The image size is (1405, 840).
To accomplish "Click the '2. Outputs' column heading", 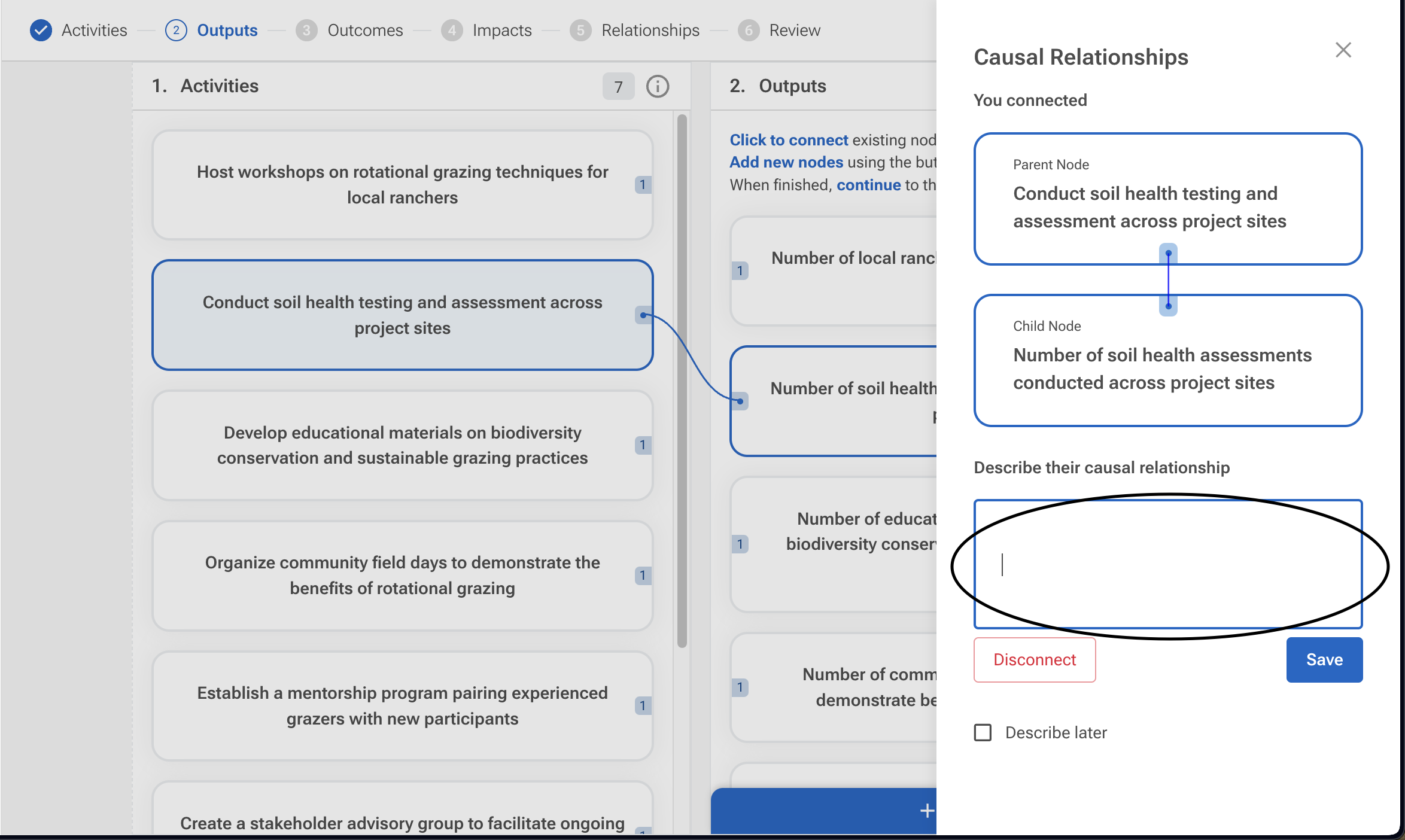I will [x=778, y=86].
